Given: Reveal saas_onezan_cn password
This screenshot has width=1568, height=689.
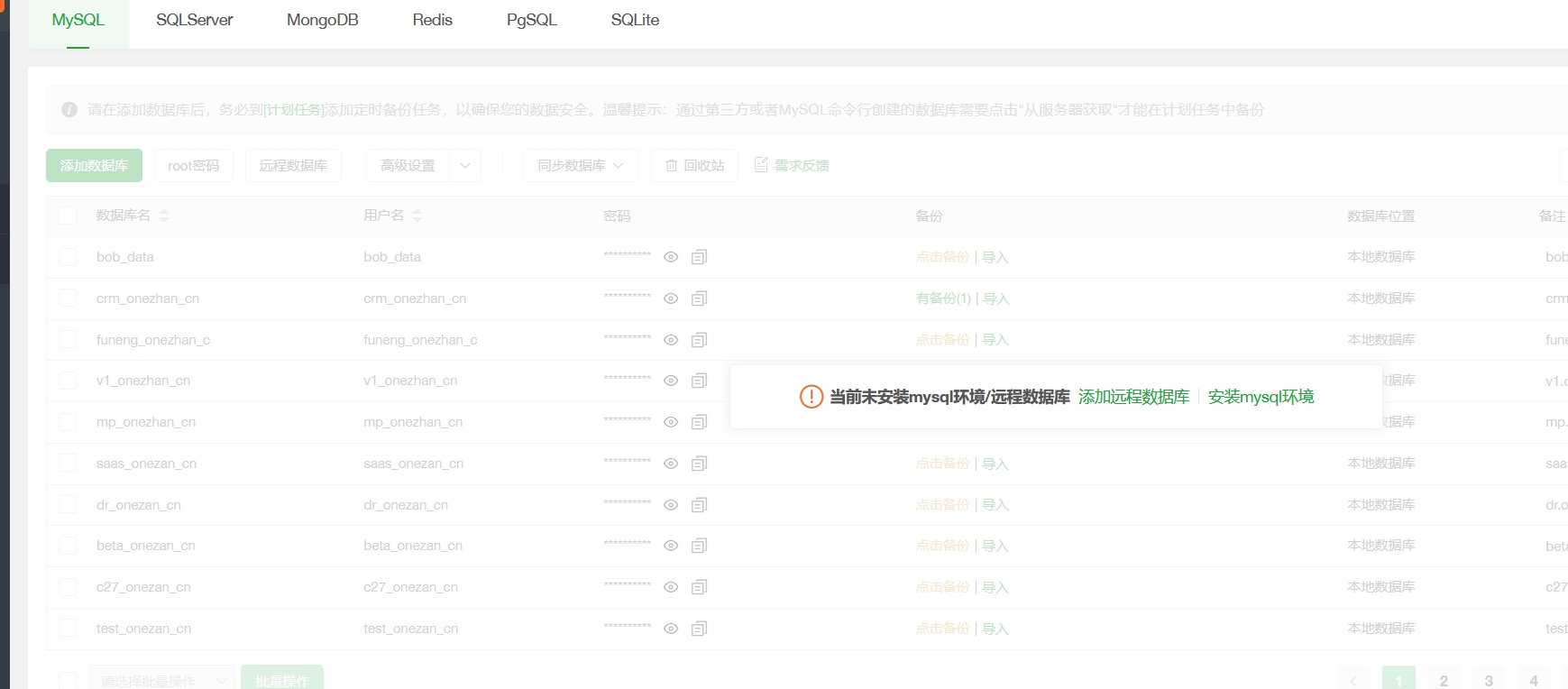Looking at the screenshot, I should coord(671,464).
